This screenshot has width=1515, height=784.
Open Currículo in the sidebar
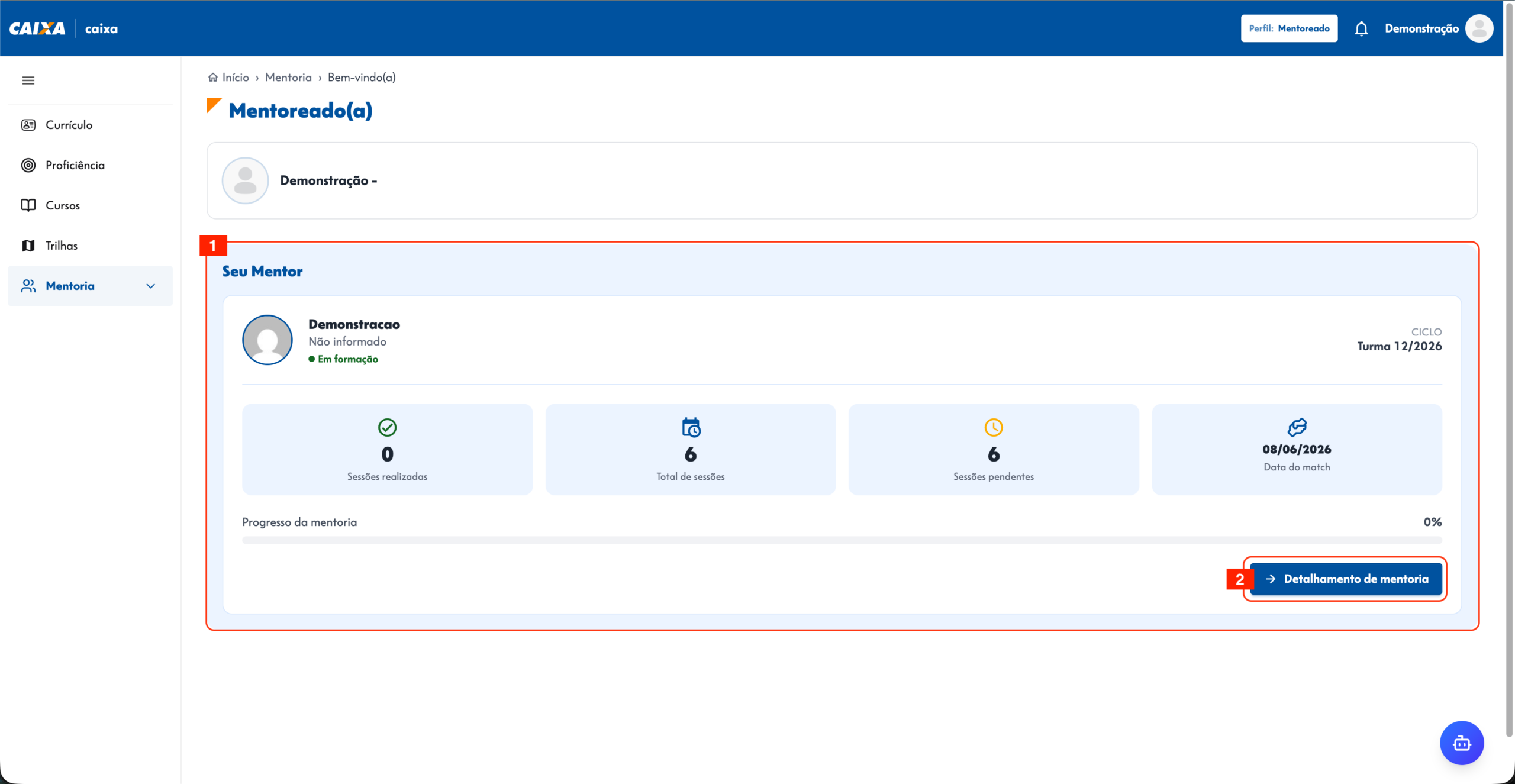(x=90, y=125)
